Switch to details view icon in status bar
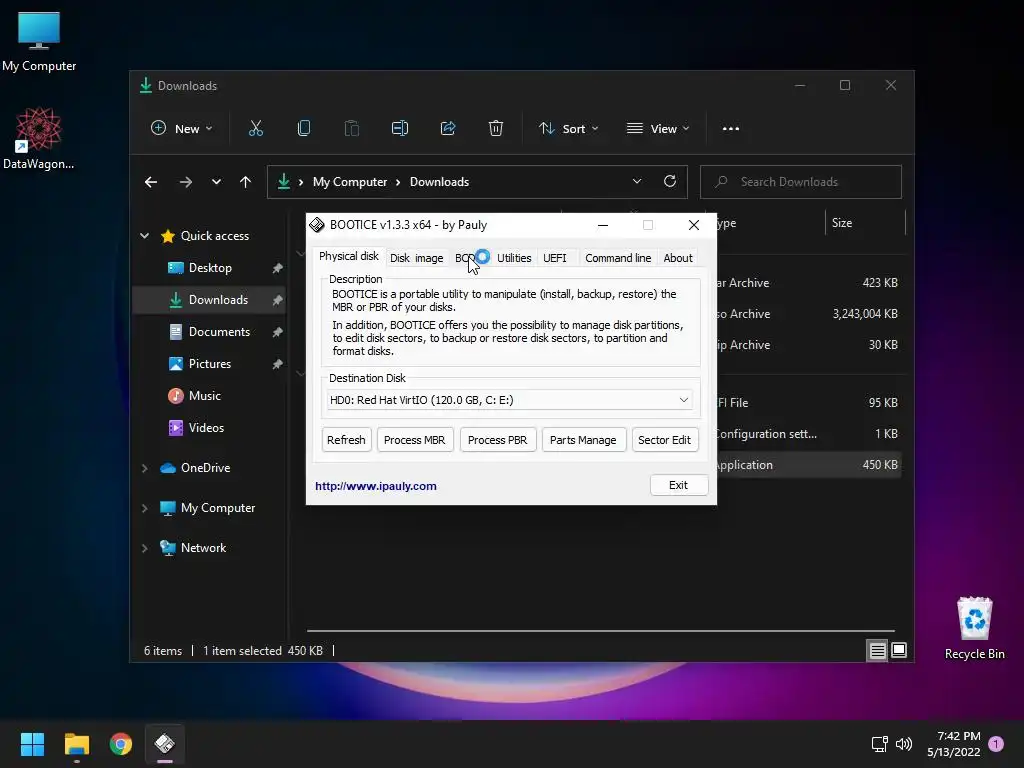The image size is (1024, 768). click(x=877, y=650)
